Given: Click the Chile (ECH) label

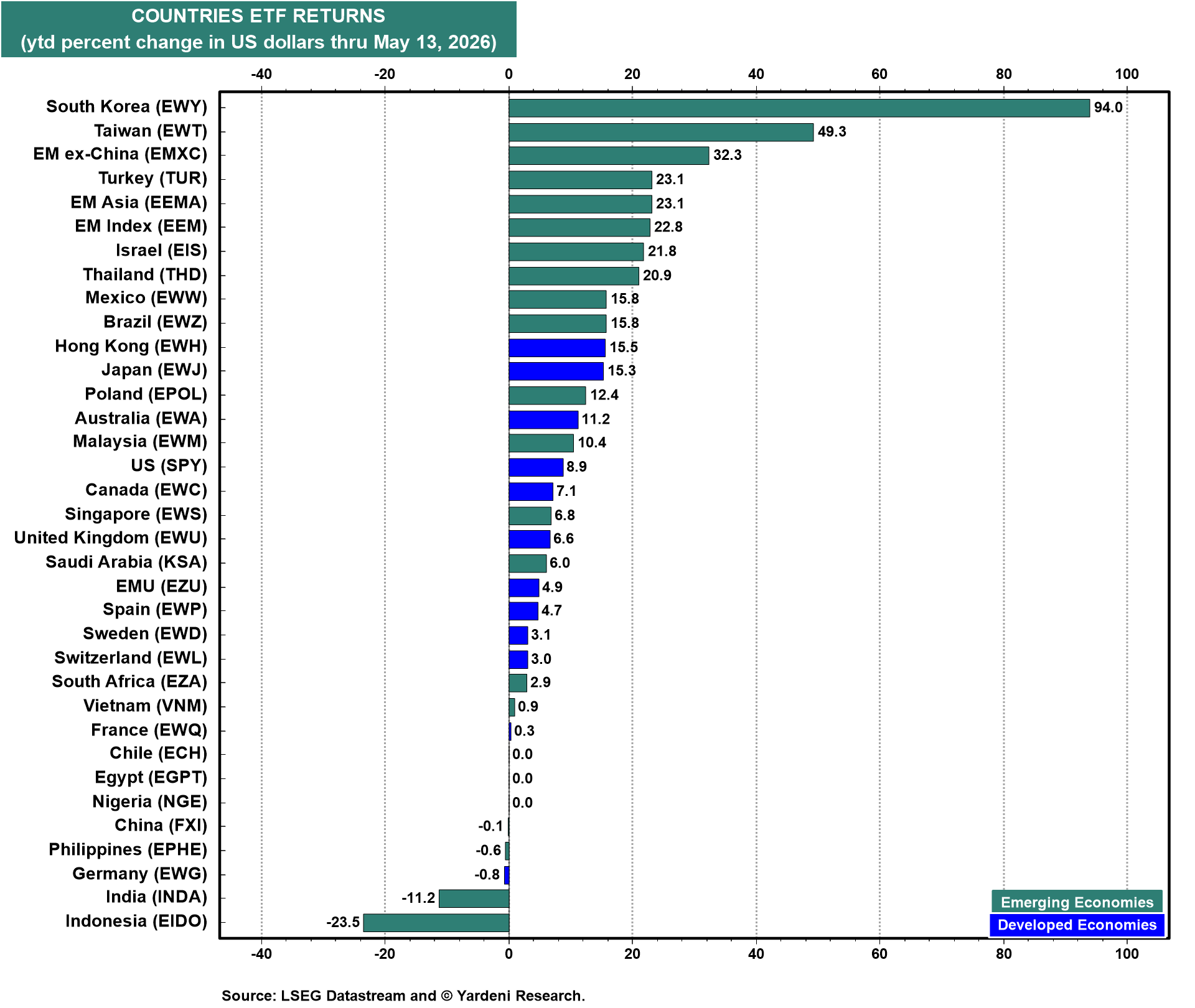Looking at the screenshot, I should pyautogui.click(x=159, y=754).
